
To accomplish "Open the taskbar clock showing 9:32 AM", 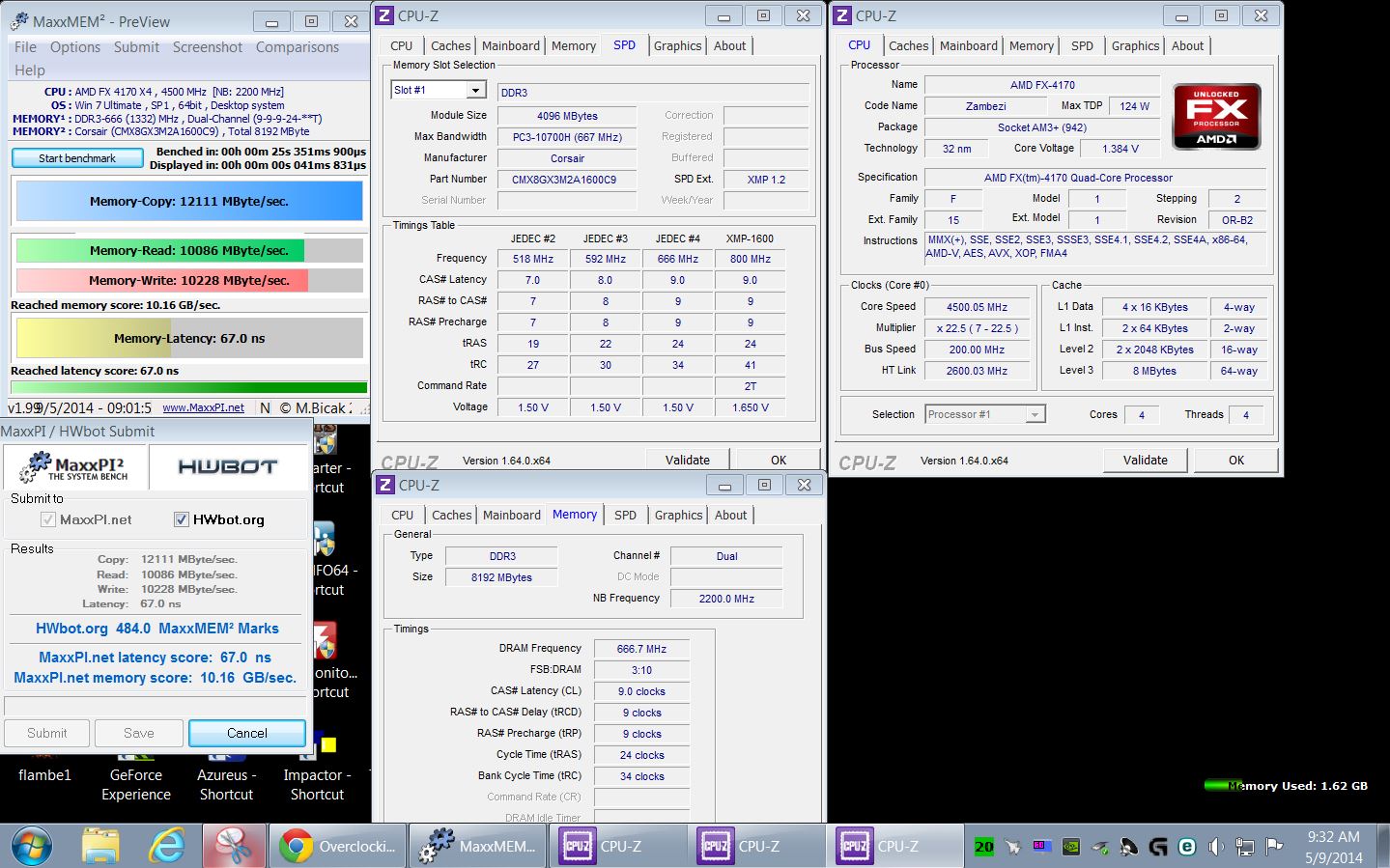I will coord(1334,847).
